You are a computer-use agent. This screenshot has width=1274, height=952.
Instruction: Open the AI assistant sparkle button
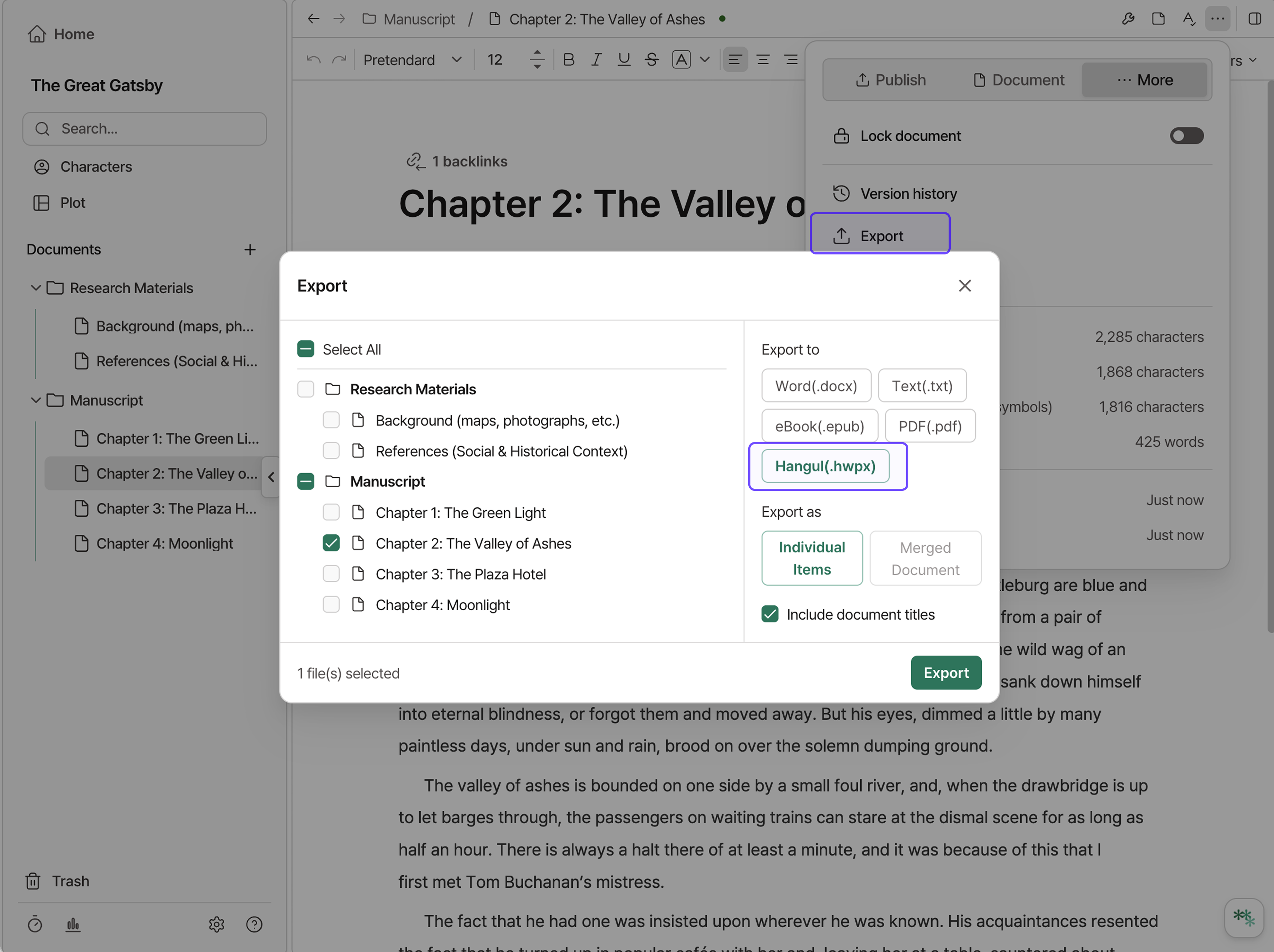pyautogui.click(x=1244, y=917)
